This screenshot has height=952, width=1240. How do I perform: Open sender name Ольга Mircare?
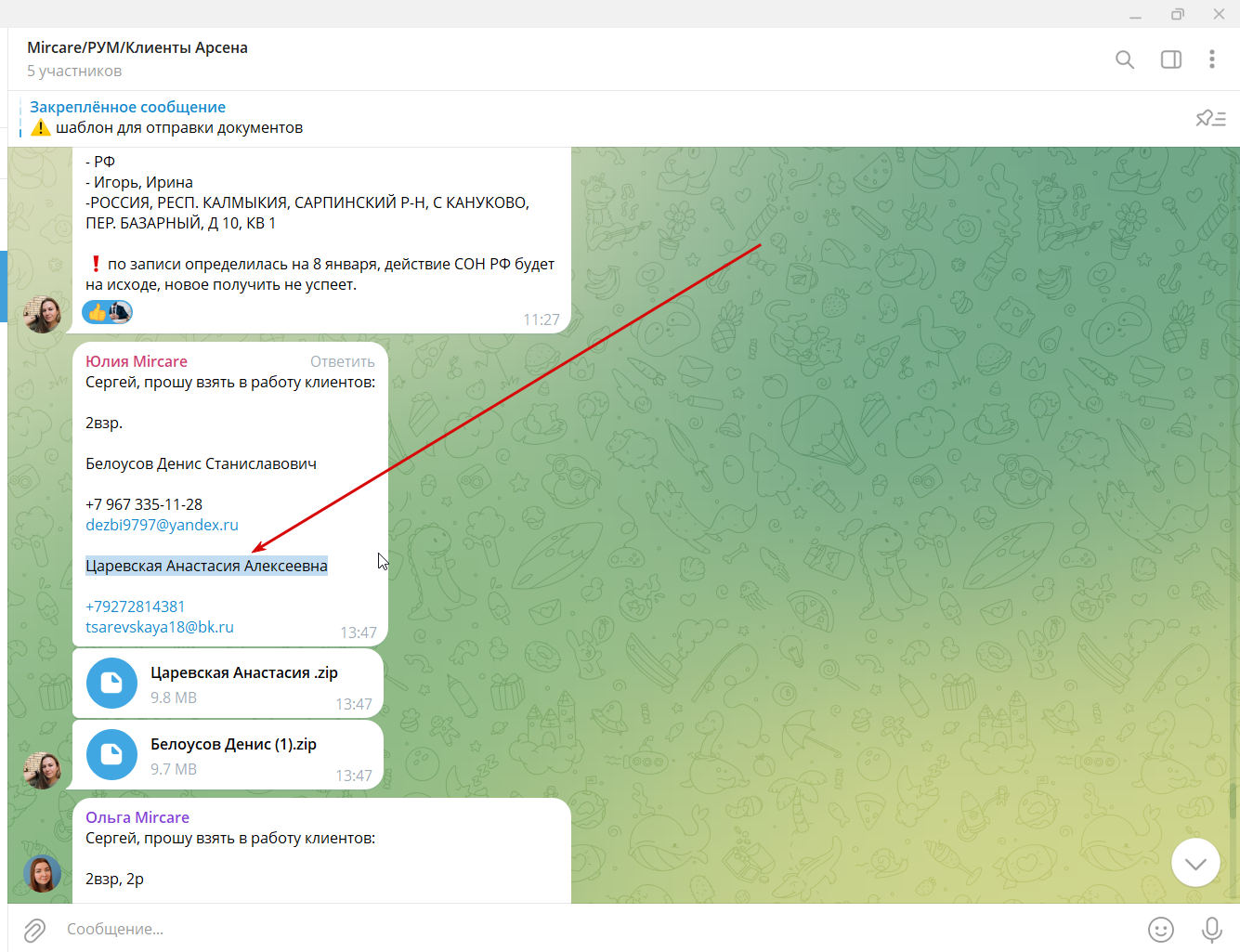click(137, 817)
